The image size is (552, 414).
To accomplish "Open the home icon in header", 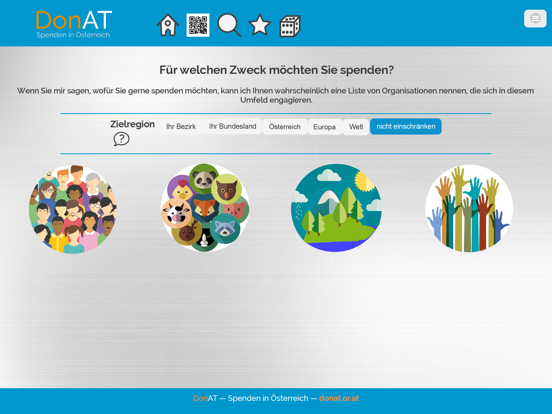I will (x=168, y=25).
